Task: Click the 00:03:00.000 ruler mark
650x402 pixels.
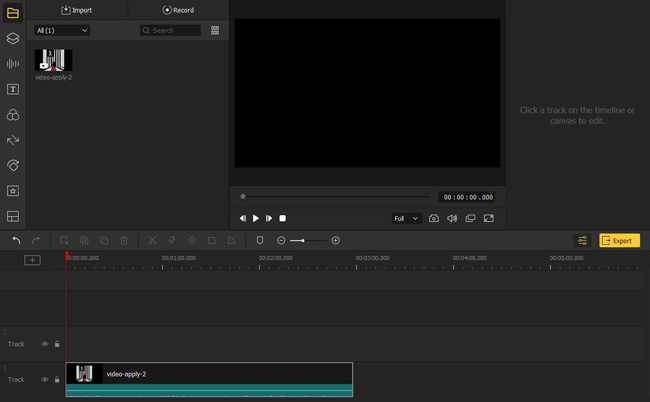Action: point(373,258)
